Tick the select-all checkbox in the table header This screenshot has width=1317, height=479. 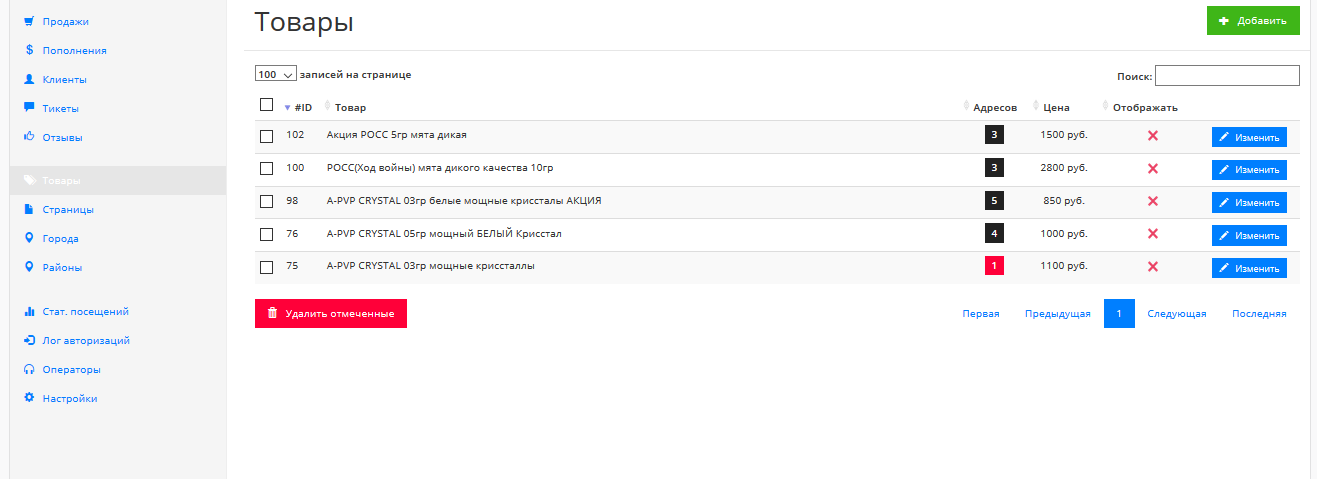tap(266, 105)
